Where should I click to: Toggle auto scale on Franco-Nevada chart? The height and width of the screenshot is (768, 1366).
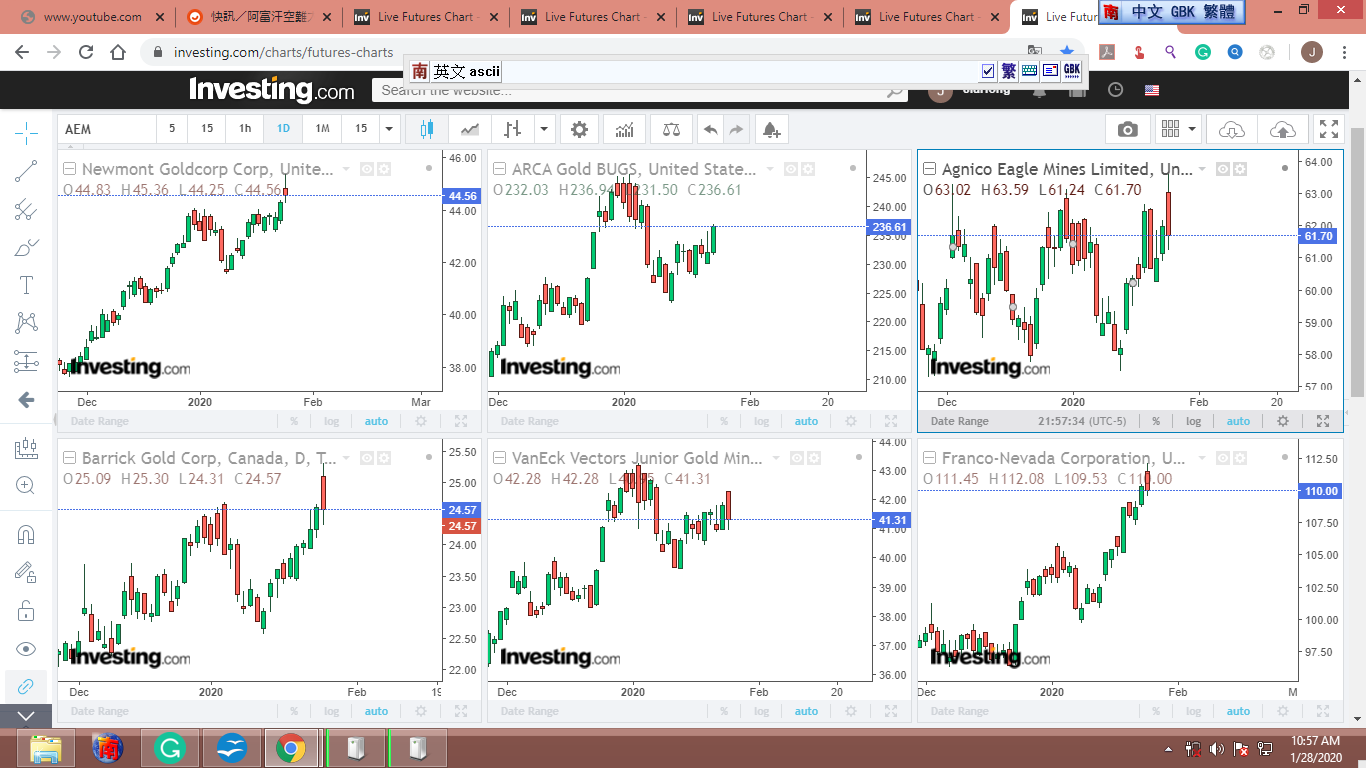pyautogui.click(x=1238, y=711)
